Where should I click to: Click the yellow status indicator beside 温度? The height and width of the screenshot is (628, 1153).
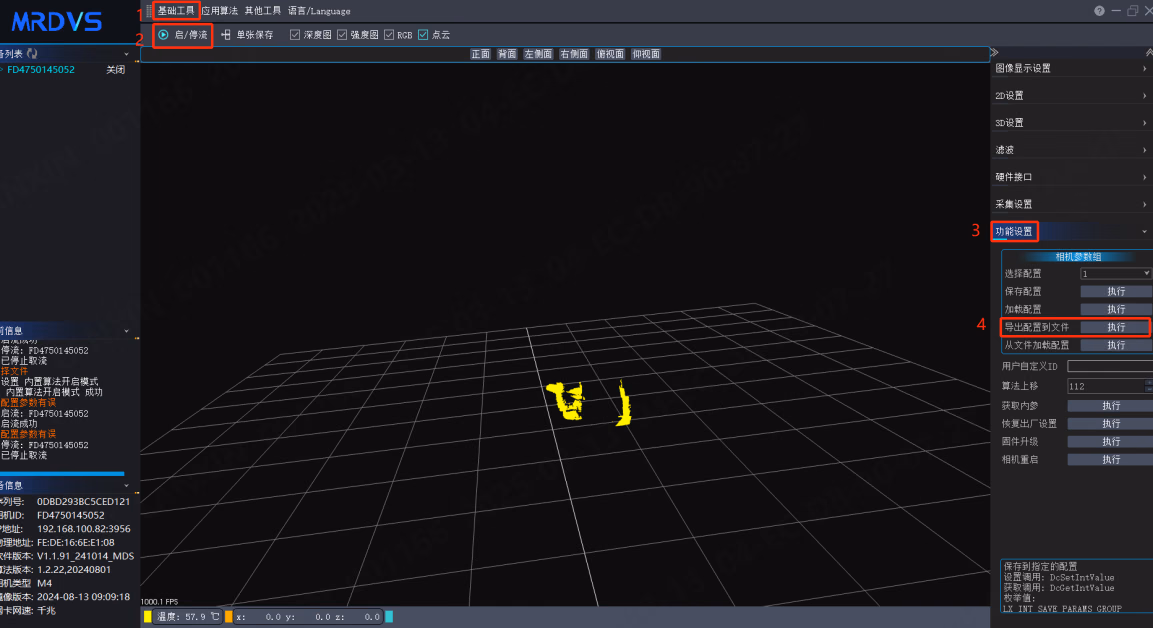click(x=148, y=617)
